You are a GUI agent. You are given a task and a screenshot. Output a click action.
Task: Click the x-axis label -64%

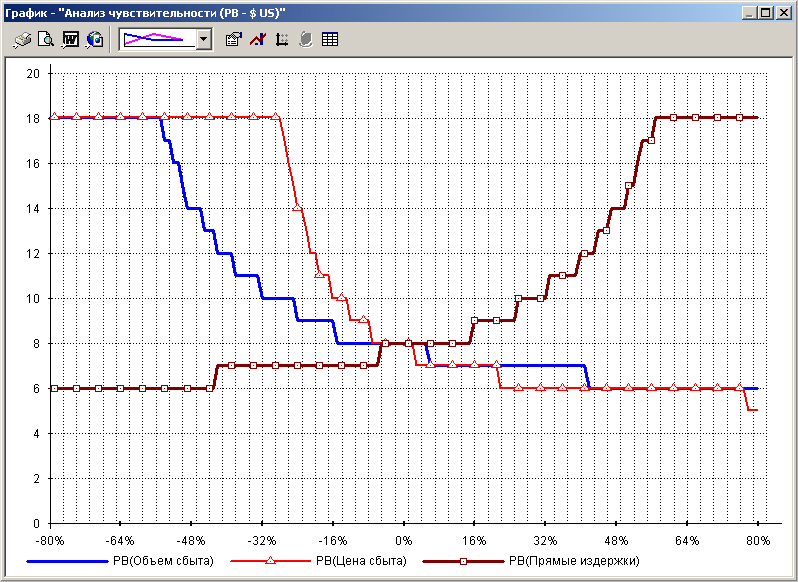120,540
